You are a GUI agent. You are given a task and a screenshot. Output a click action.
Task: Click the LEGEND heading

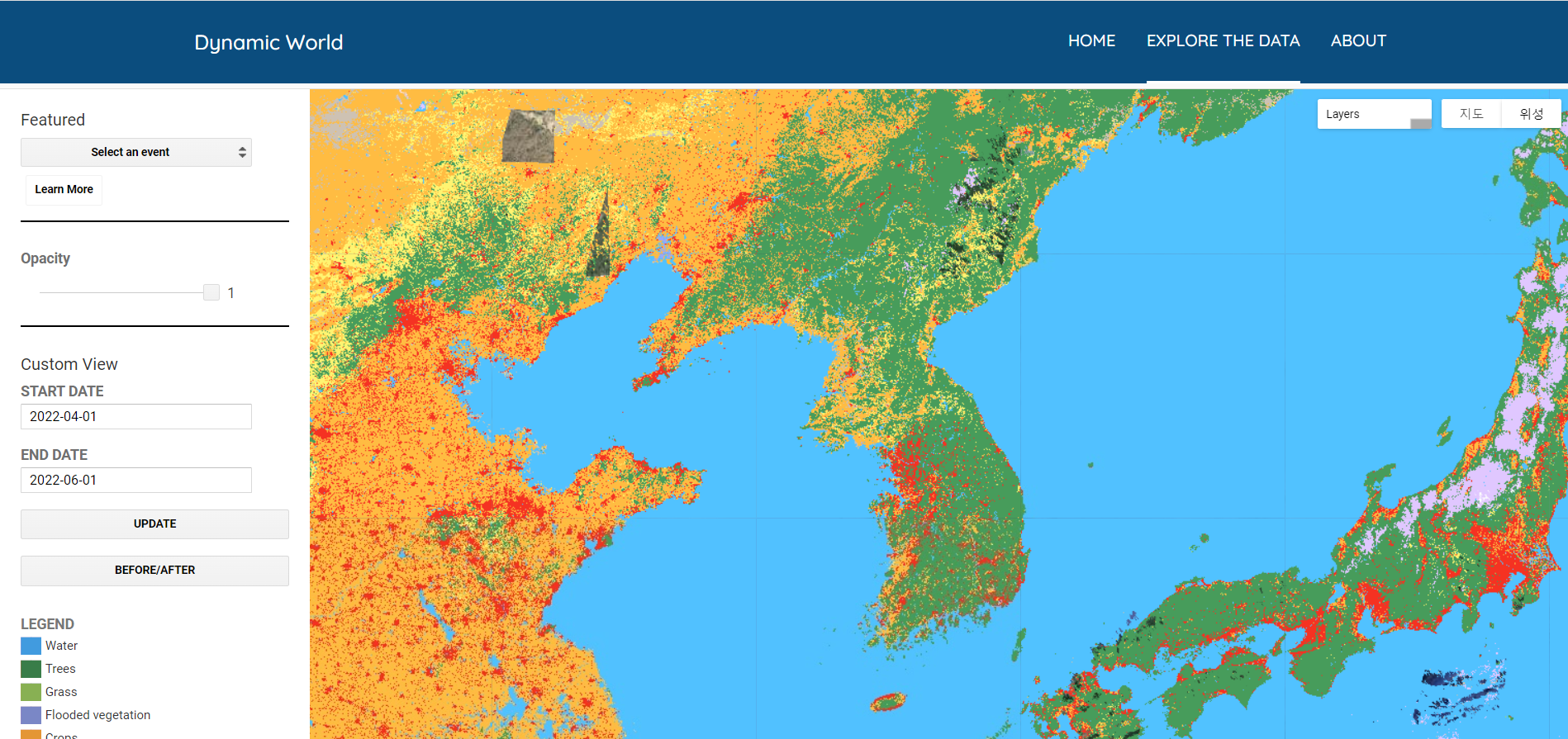[47, 624]
